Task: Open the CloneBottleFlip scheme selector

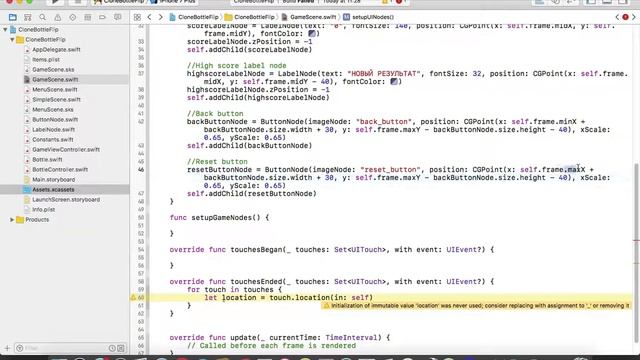Action: (x=121, y=2)
